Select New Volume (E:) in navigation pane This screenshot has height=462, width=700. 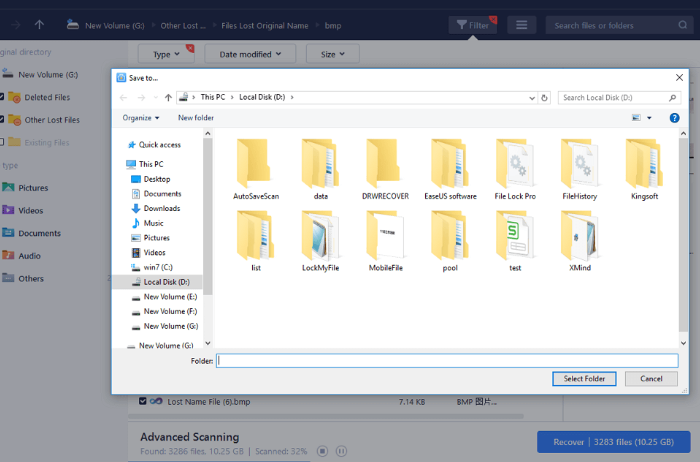click(x=164, y=297)
